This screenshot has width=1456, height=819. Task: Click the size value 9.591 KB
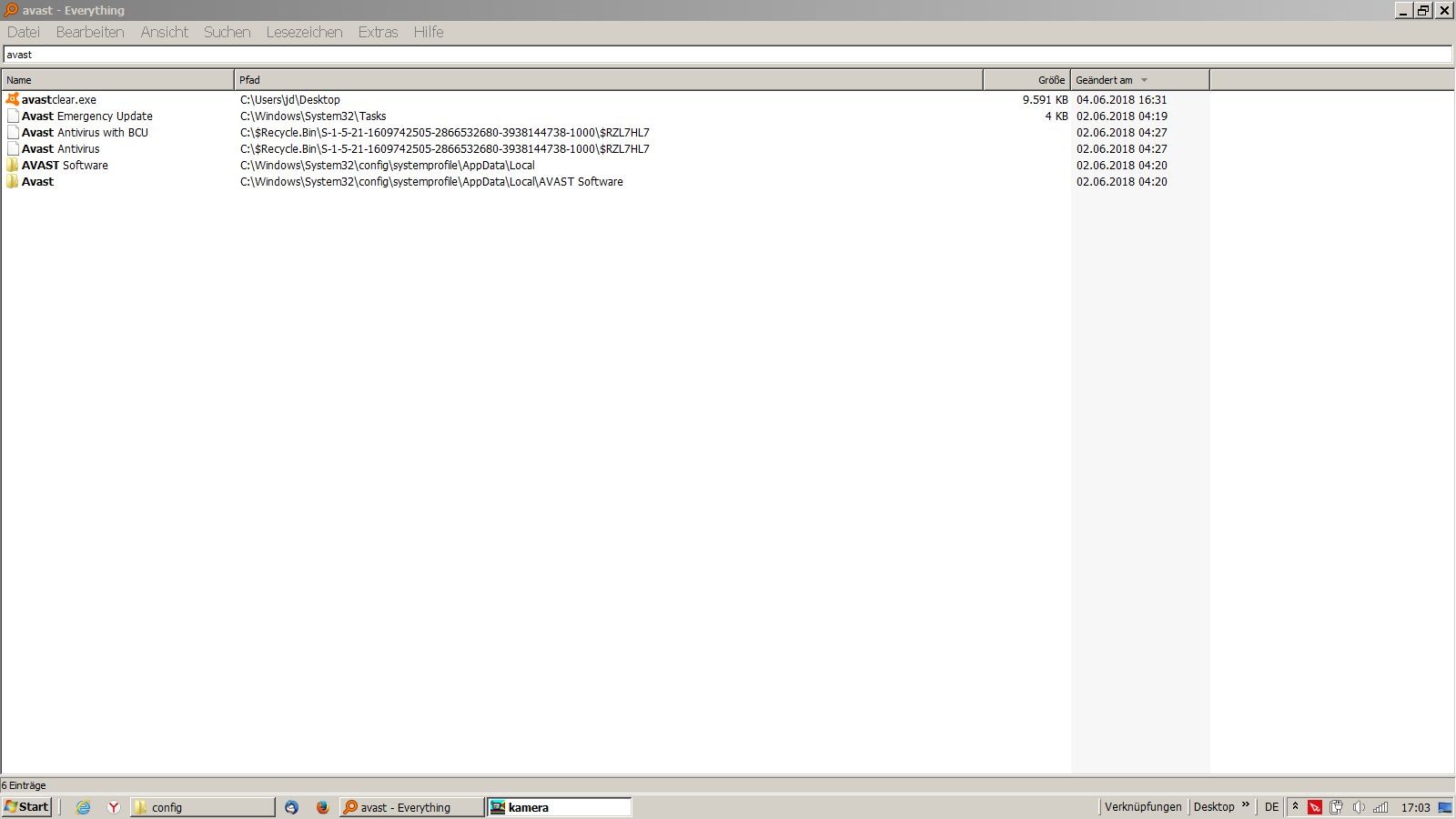[x=1045, y=100]
